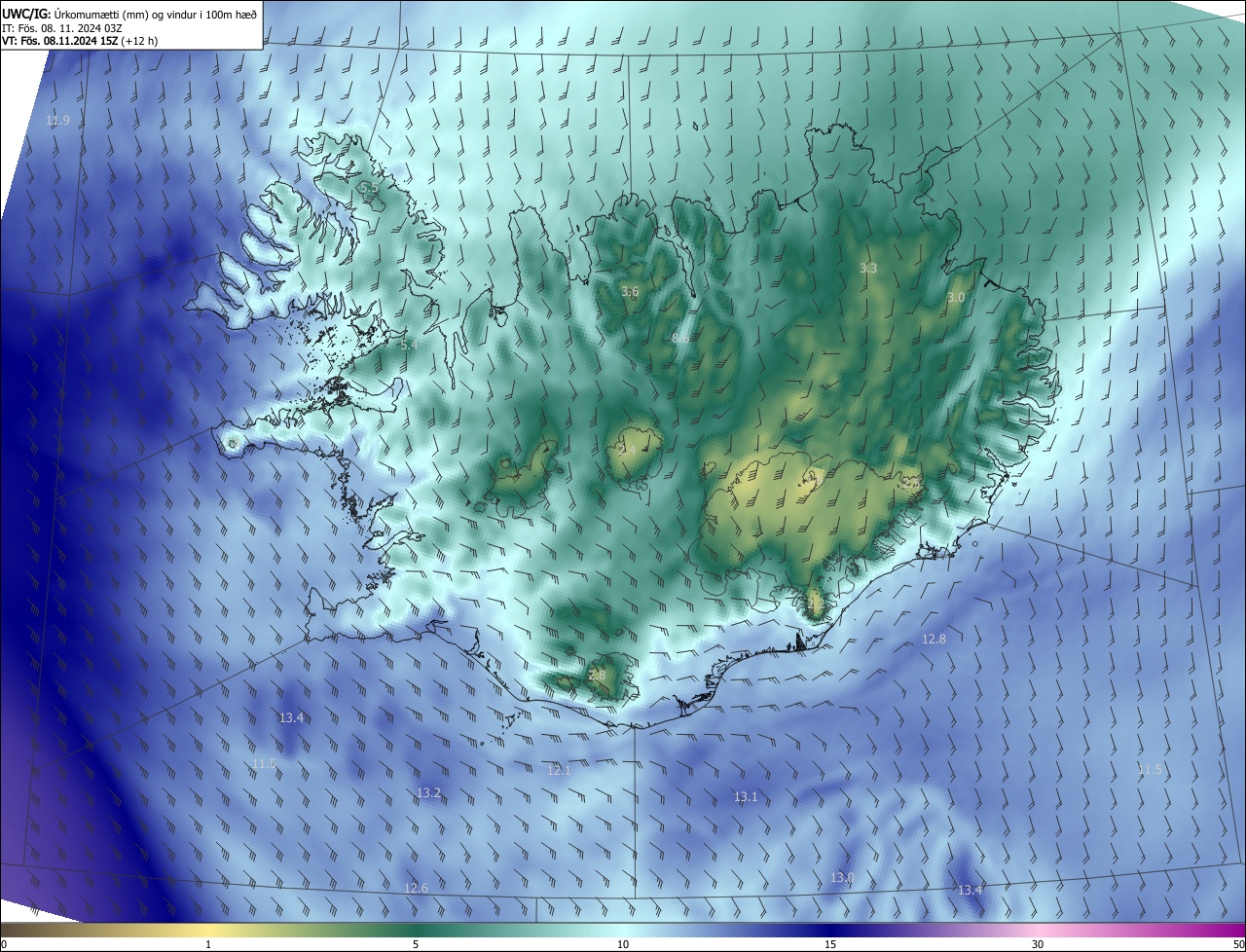Click the 10 tick on the color scale
The height and width of the screenshot is (952, 1246).
pyautogui.click(x=623, y=945)
